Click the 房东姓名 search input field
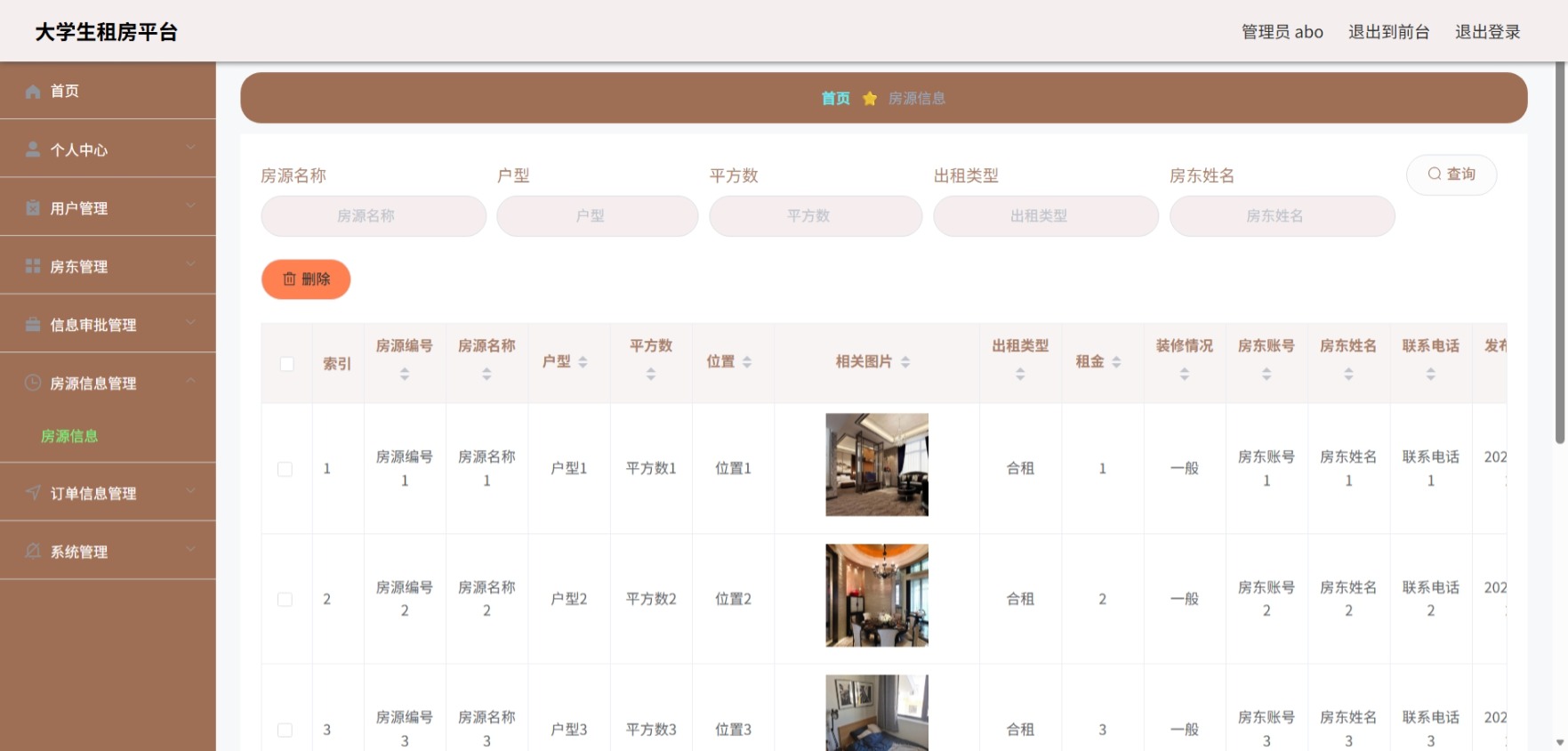Image resolution: width=1568 pixels, height=751 pixels. 1283,216
